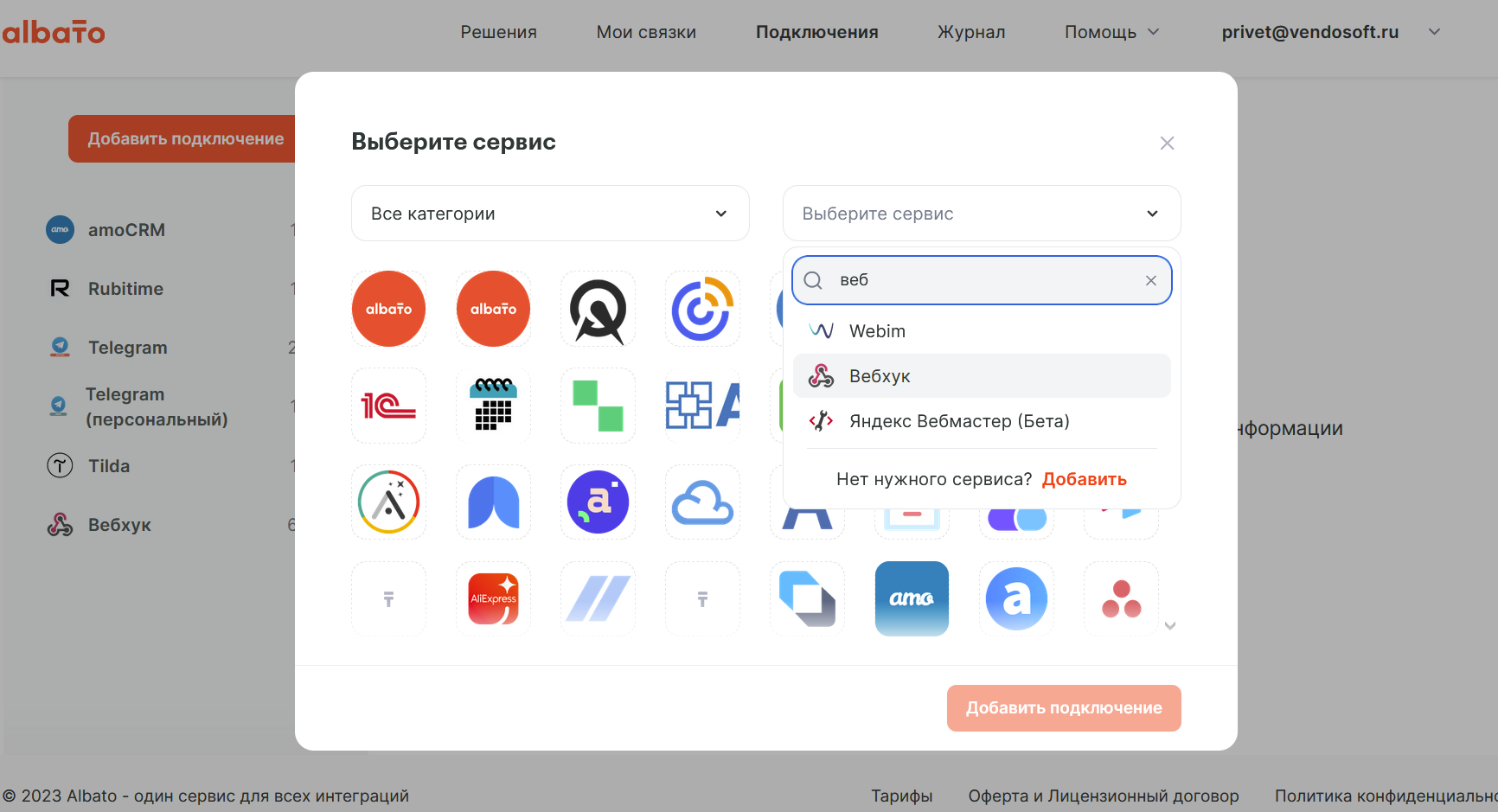Image resolution: width=1498 pixels, height=812 pixels.
Task: Choose the blue overlapping squares service icon
Action: tap(807, 599)
